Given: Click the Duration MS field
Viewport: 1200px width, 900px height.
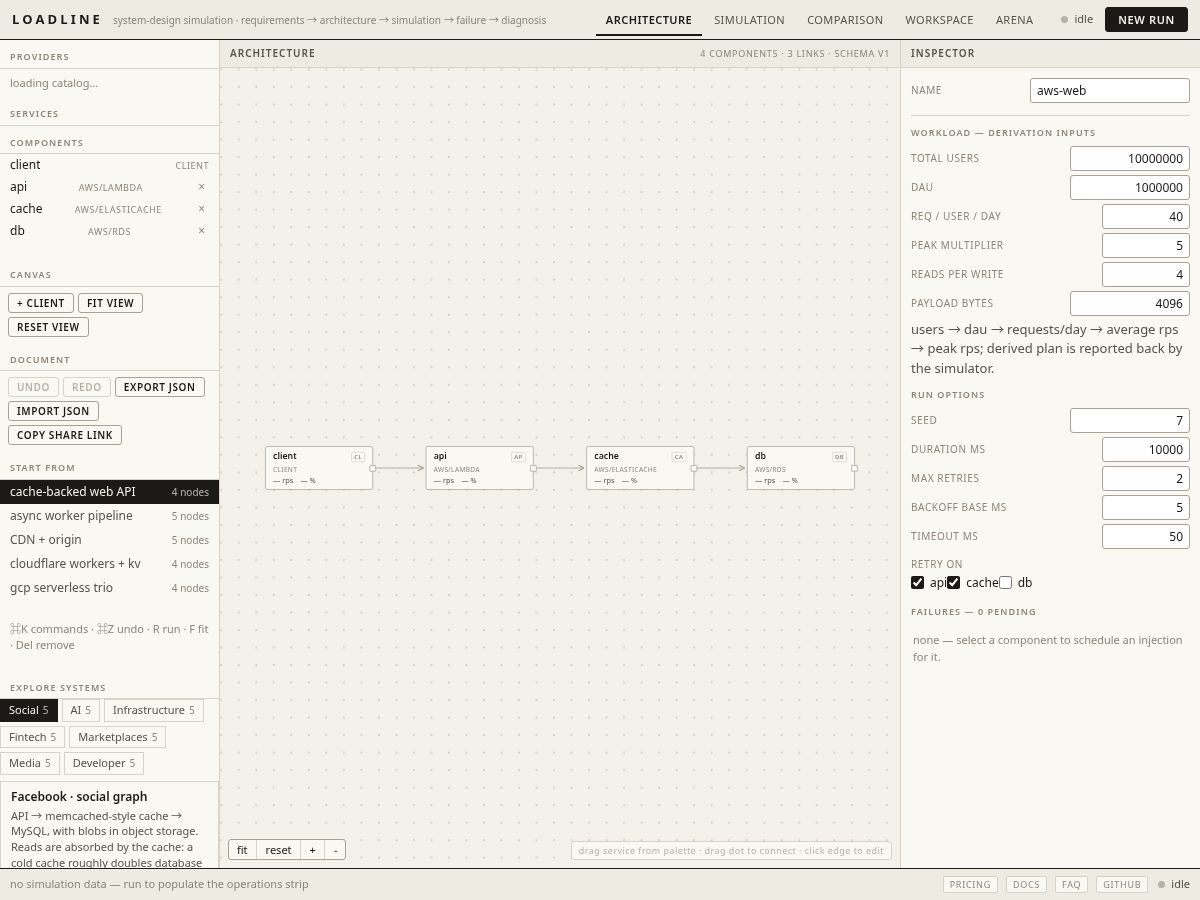Looking at the screenshot, I should 1146,449.
